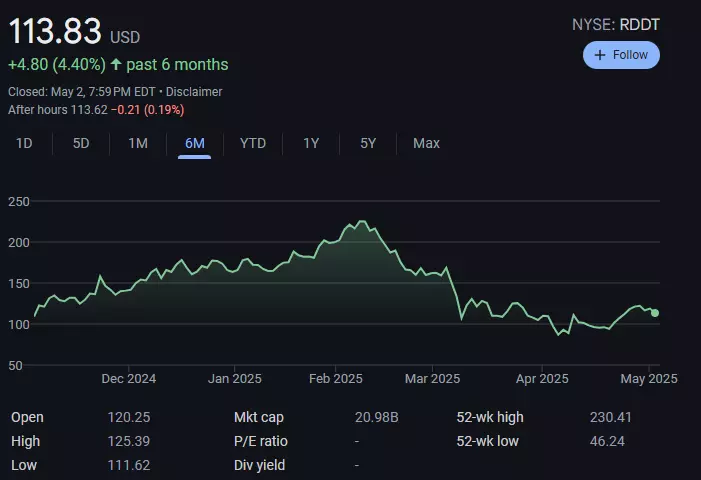Click the Feb 2025 axis label
Viewport: 701px width, 480px height.
tap(336, 379)
